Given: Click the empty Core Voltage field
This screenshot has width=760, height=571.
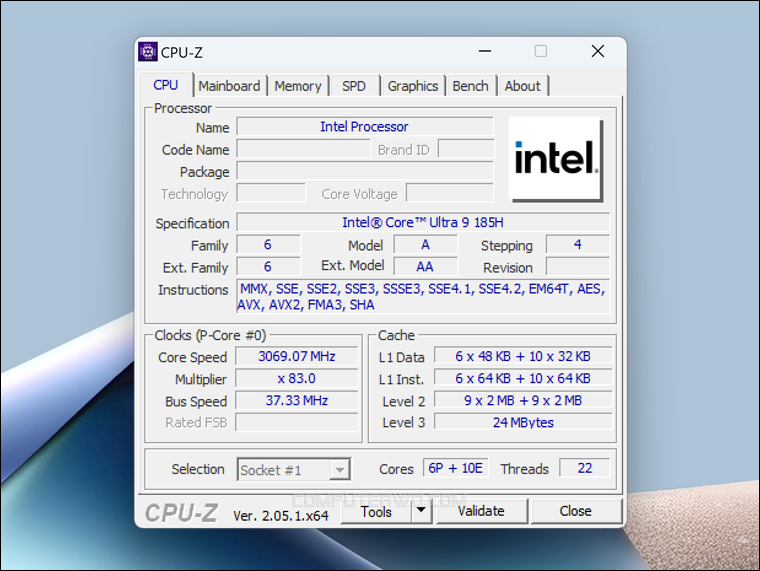Looking at the screenshot, I should click(450, 193).
